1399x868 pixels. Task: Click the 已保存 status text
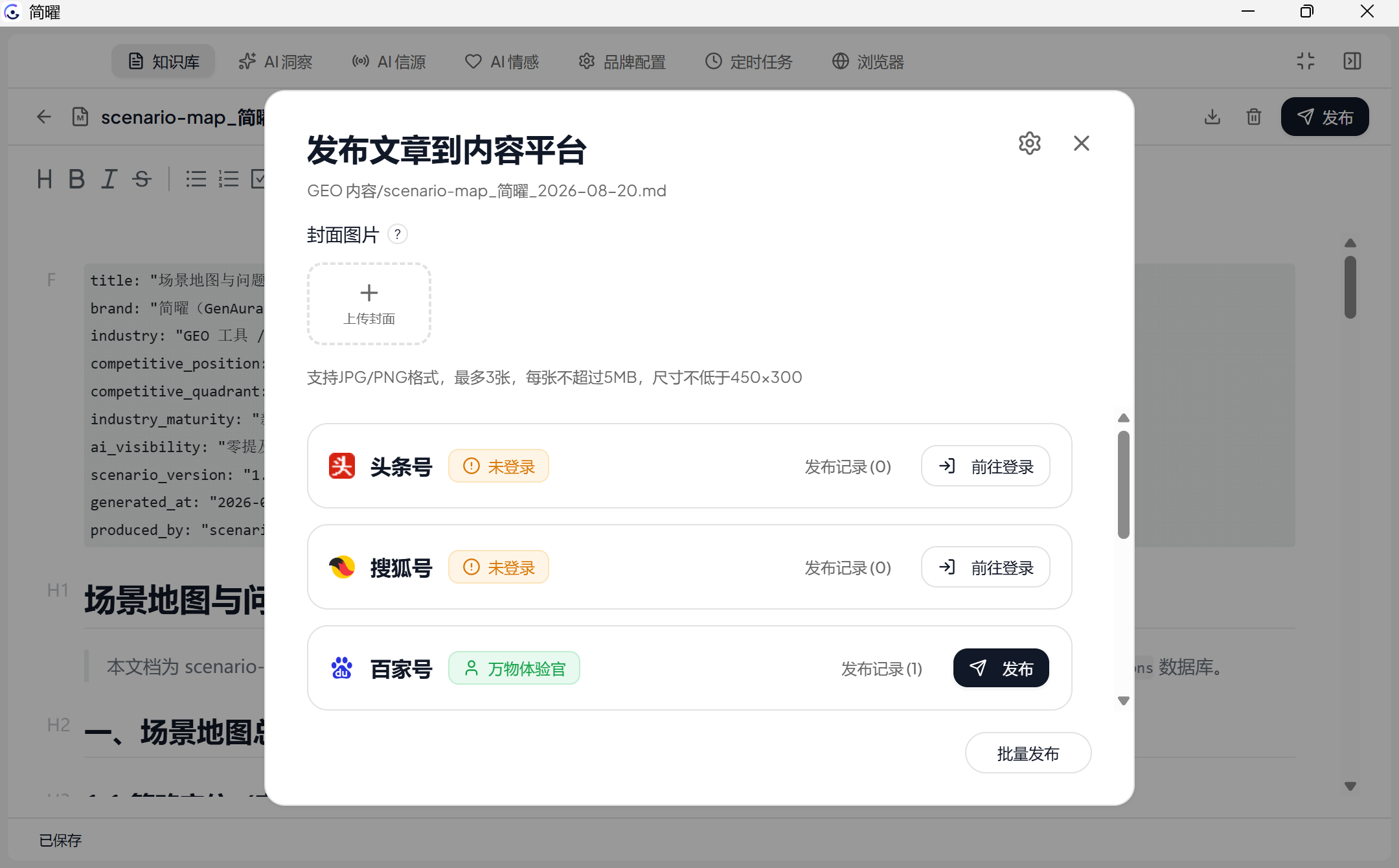coord(60,840)
